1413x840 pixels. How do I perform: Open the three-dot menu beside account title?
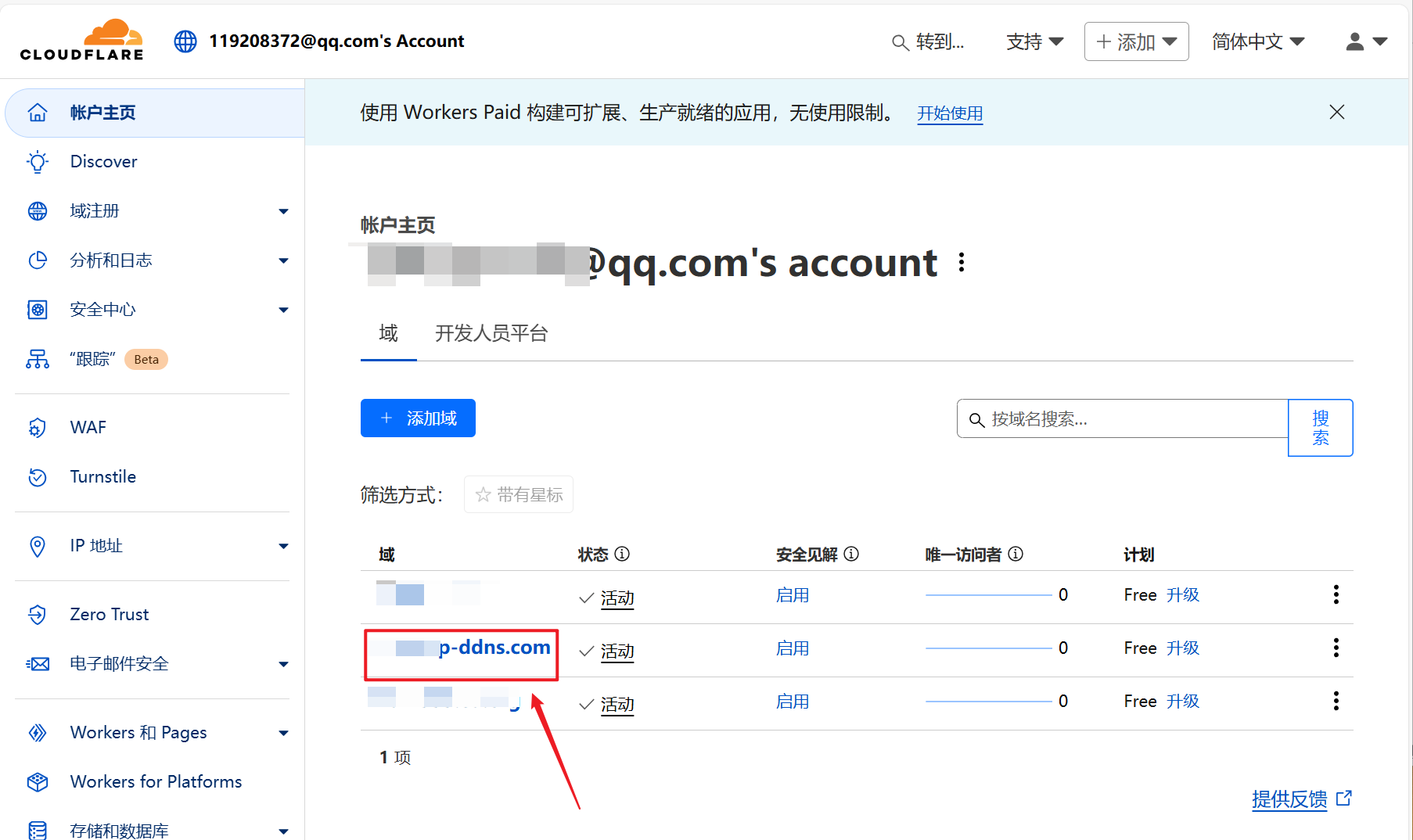tap(962, 263)
